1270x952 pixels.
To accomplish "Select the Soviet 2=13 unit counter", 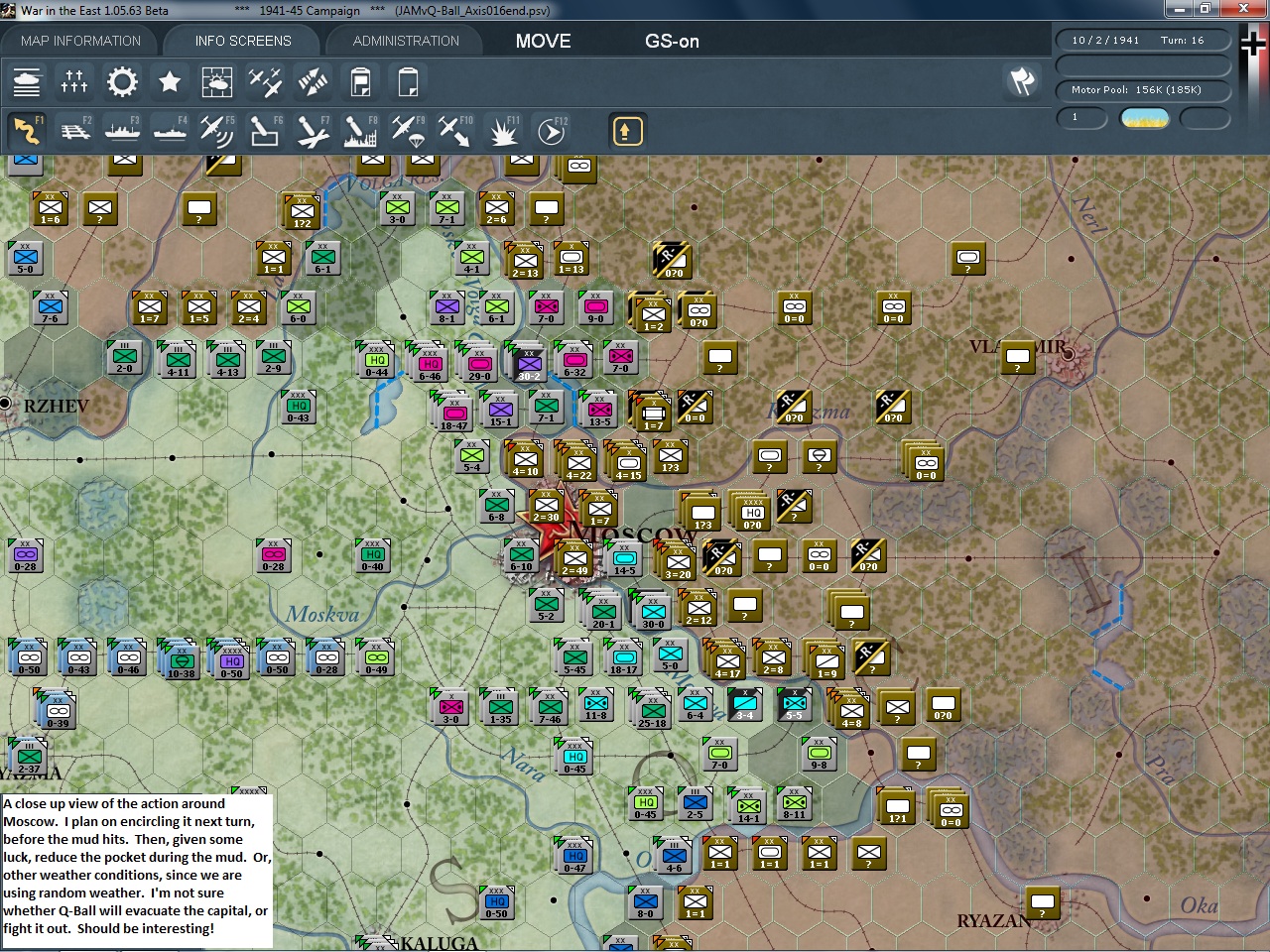I will point(525,260).
